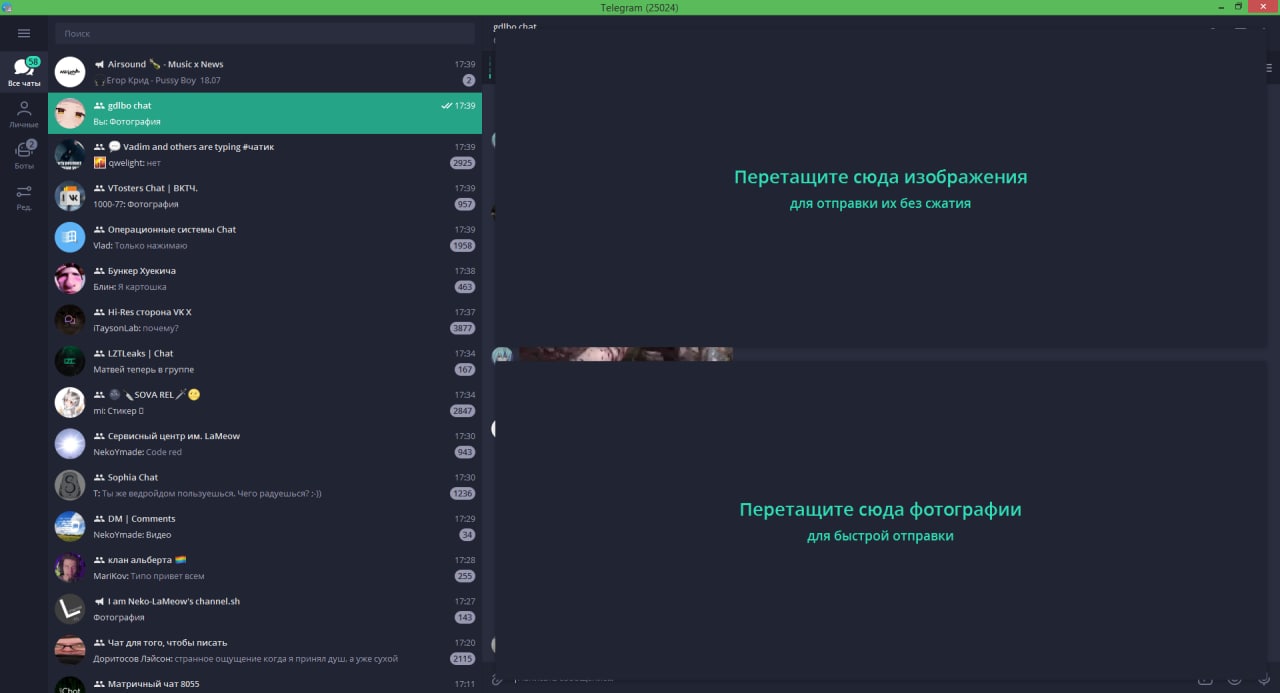
Task: Open the LZTLeaks | Chat group
Action: point(265,361)
